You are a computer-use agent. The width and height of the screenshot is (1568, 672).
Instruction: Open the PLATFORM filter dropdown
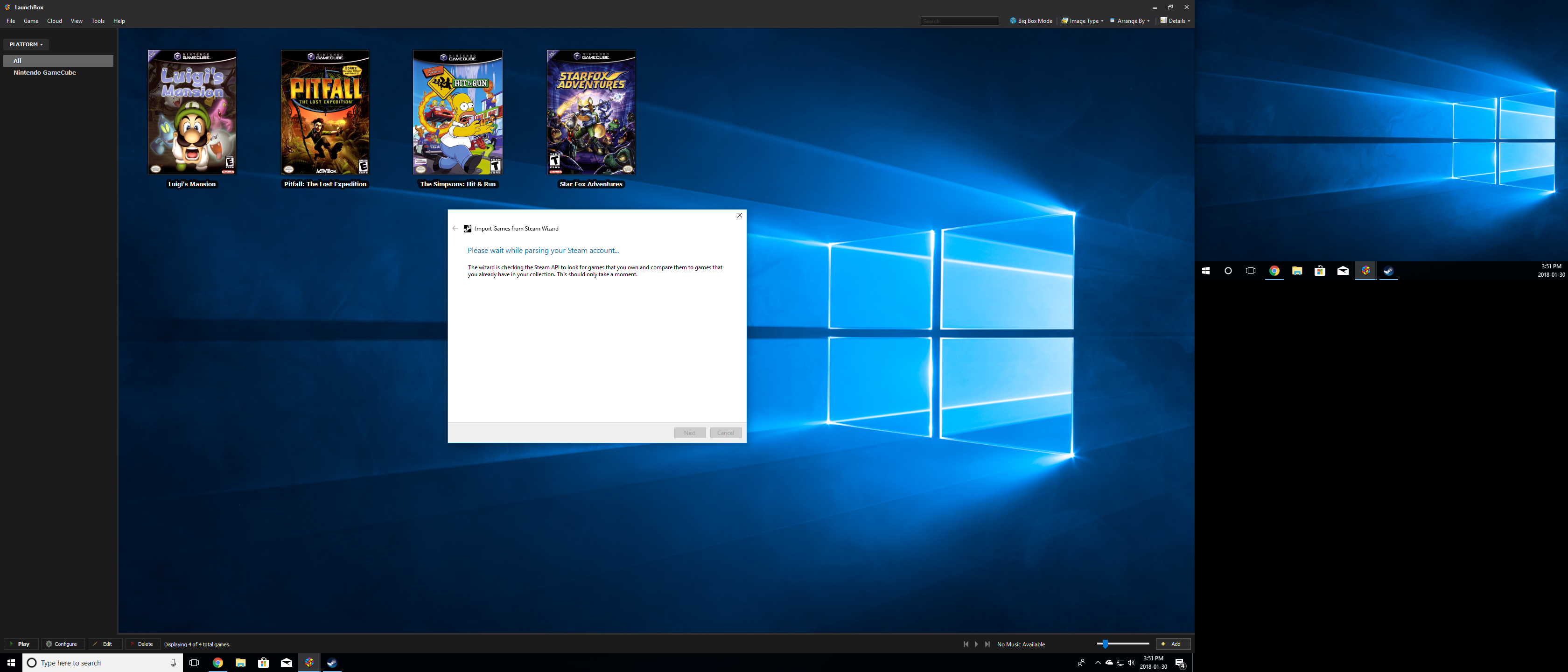[26, 44]
